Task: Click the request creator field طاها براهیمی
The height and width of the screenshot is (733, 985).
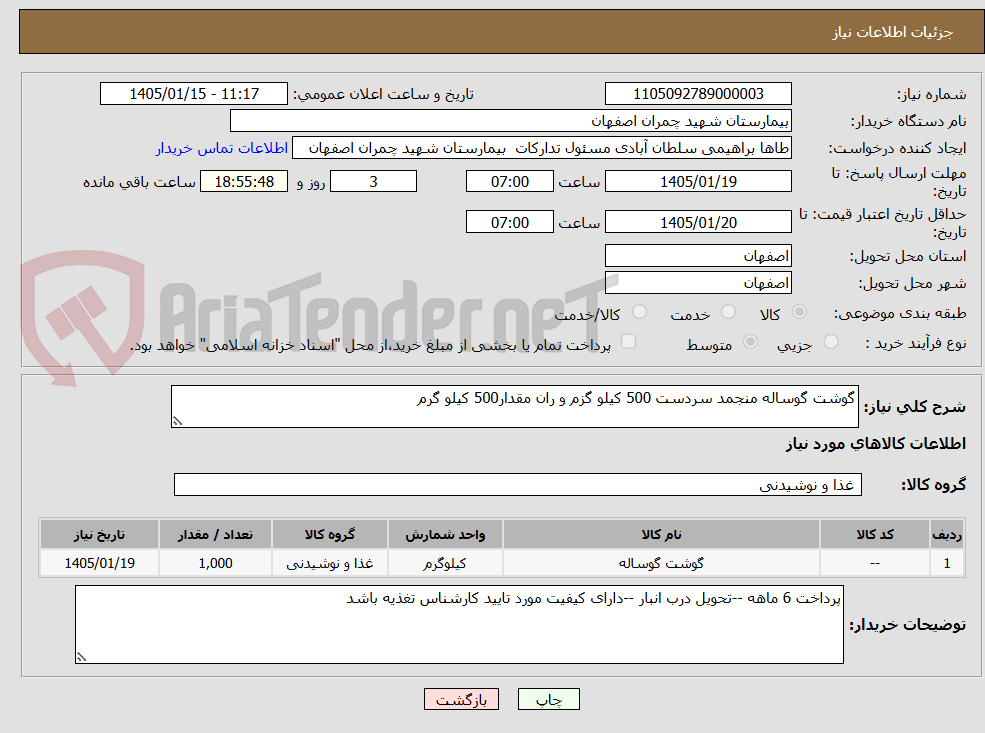Action: pos(541,148)
